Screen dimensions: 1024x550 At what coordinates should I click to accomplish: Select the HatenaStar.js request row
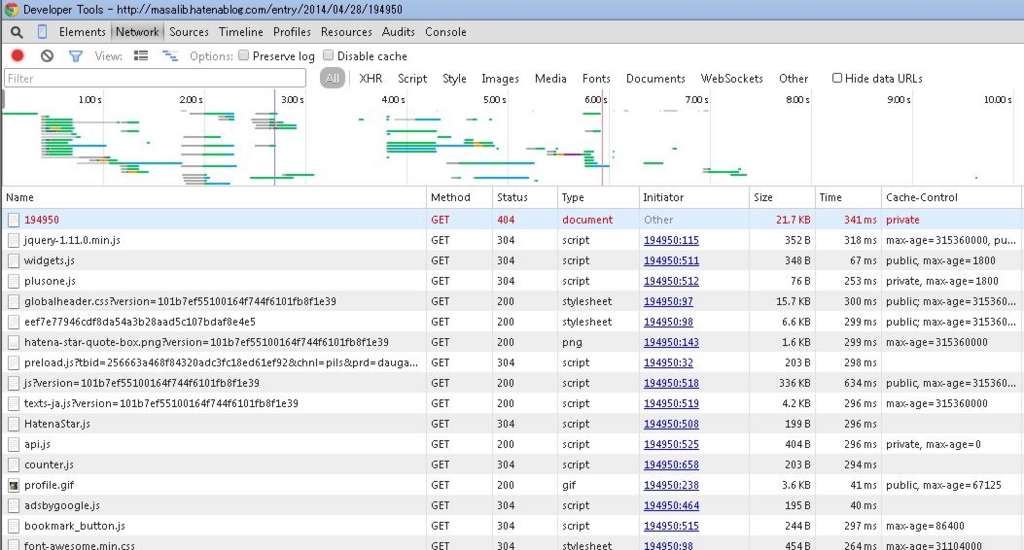click(x=512, y=424)
